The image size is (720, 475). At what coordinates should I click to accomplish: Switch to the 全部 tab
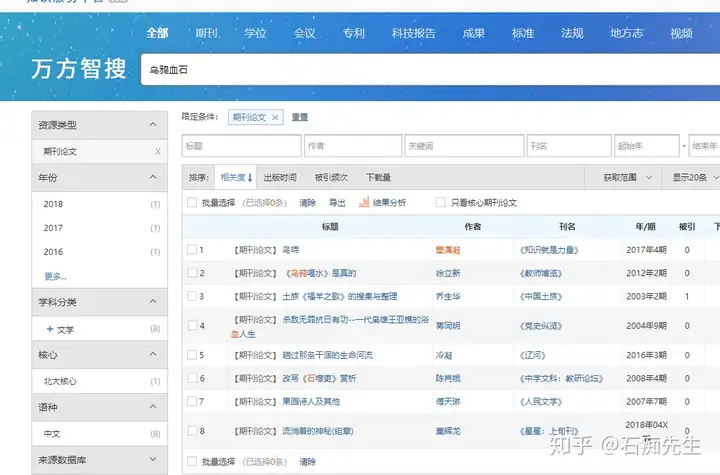[x=157, y=33]
